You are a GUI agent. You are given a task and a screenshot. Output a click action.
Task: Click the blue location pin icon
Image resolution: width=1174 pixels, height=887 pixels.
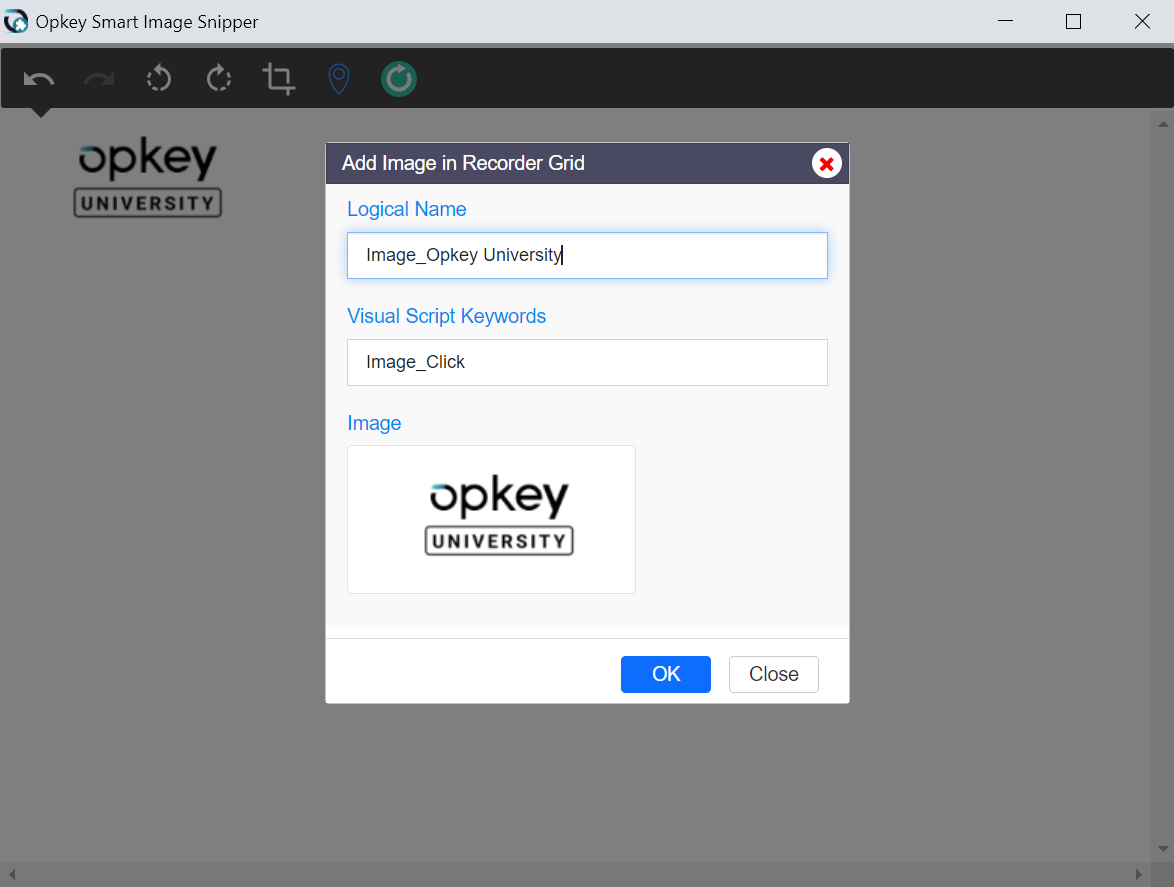339,79
